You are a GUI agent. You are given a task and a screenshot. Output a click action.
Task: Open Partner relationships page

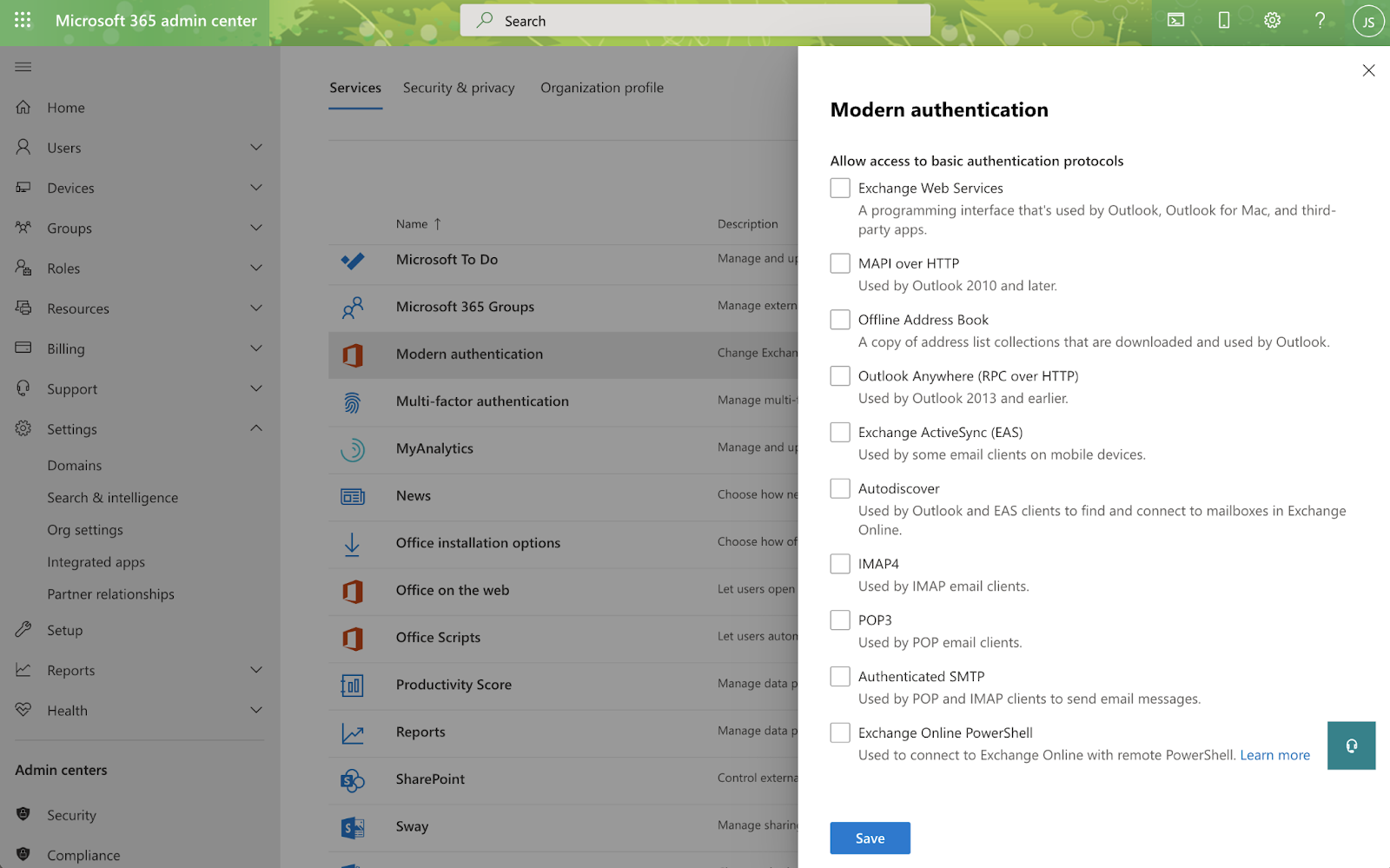(x=111, y=594)
